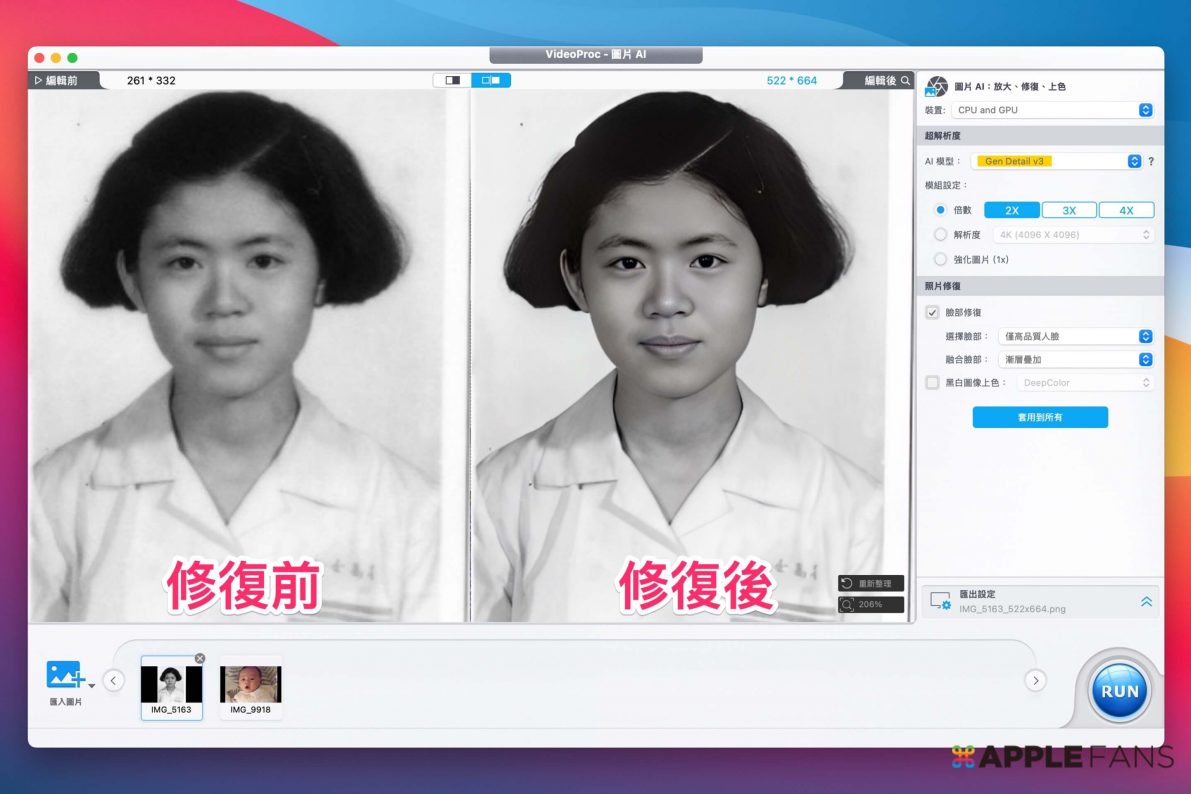
Task: Switch to single-pane overlay compare view
Action: (452, 80)
